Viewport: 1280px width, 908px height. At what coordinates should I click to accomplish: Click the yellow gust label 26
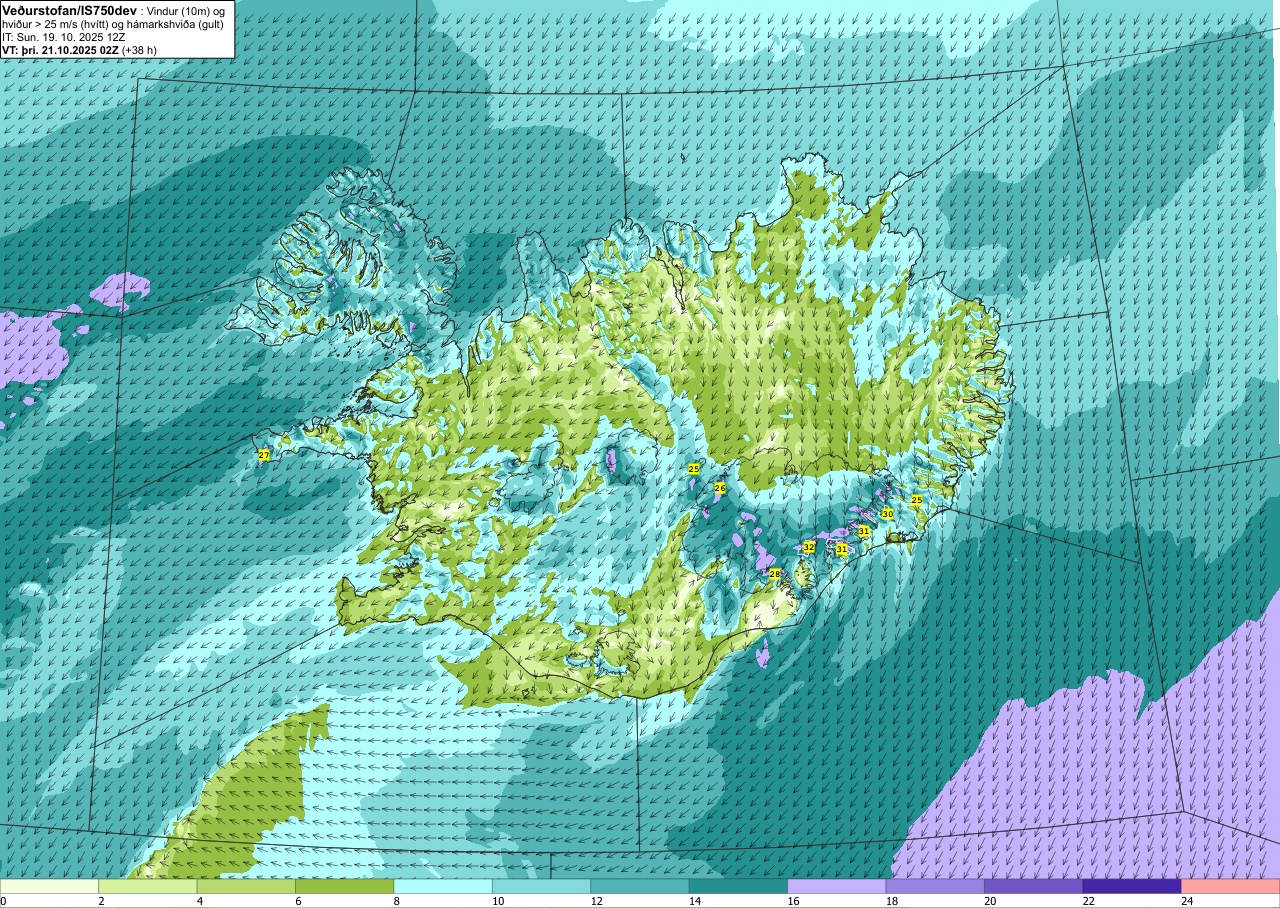tap(719, 488)
